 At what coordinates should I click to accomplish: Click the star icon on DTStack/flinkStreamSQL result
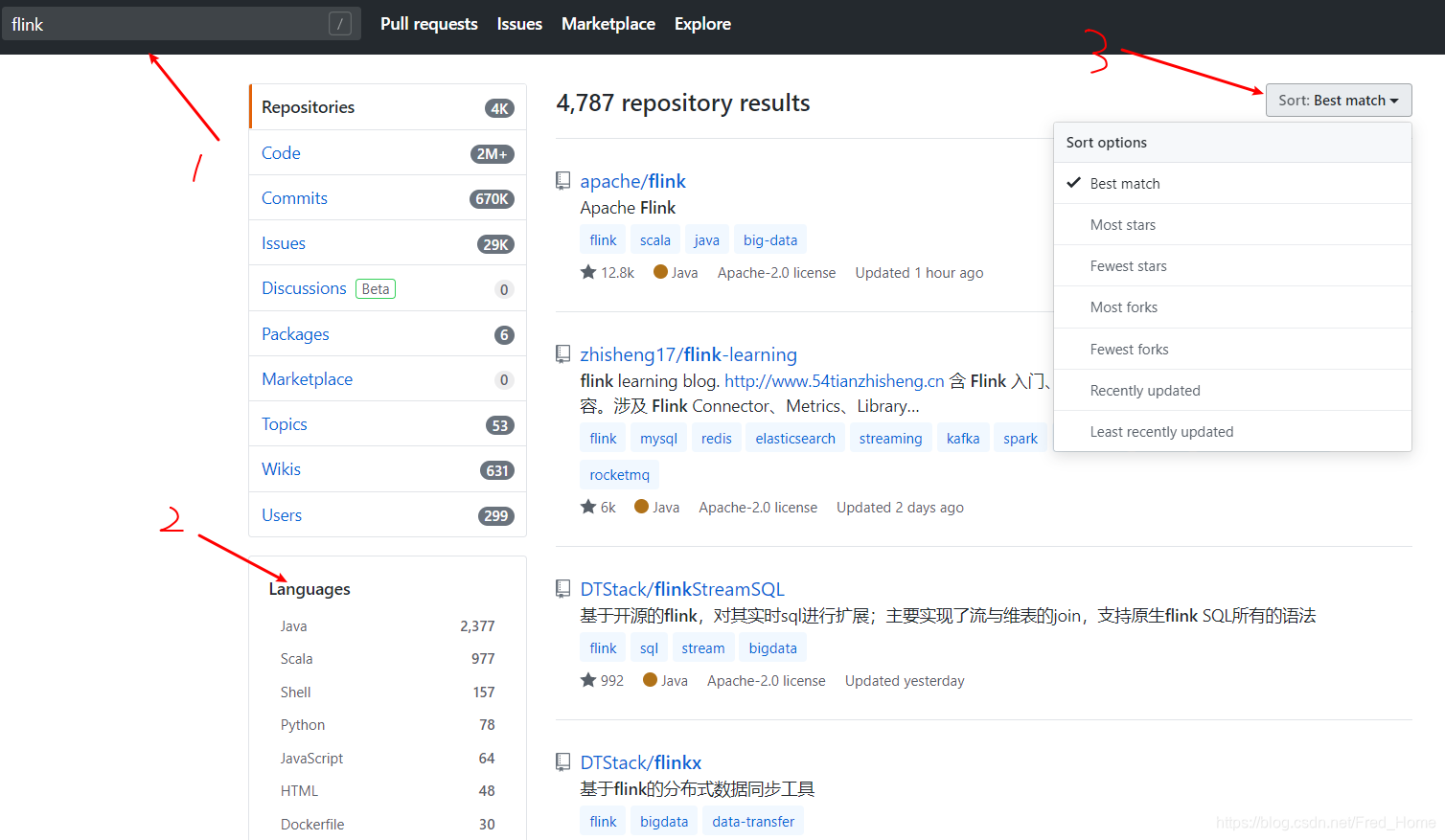(587, 680)
